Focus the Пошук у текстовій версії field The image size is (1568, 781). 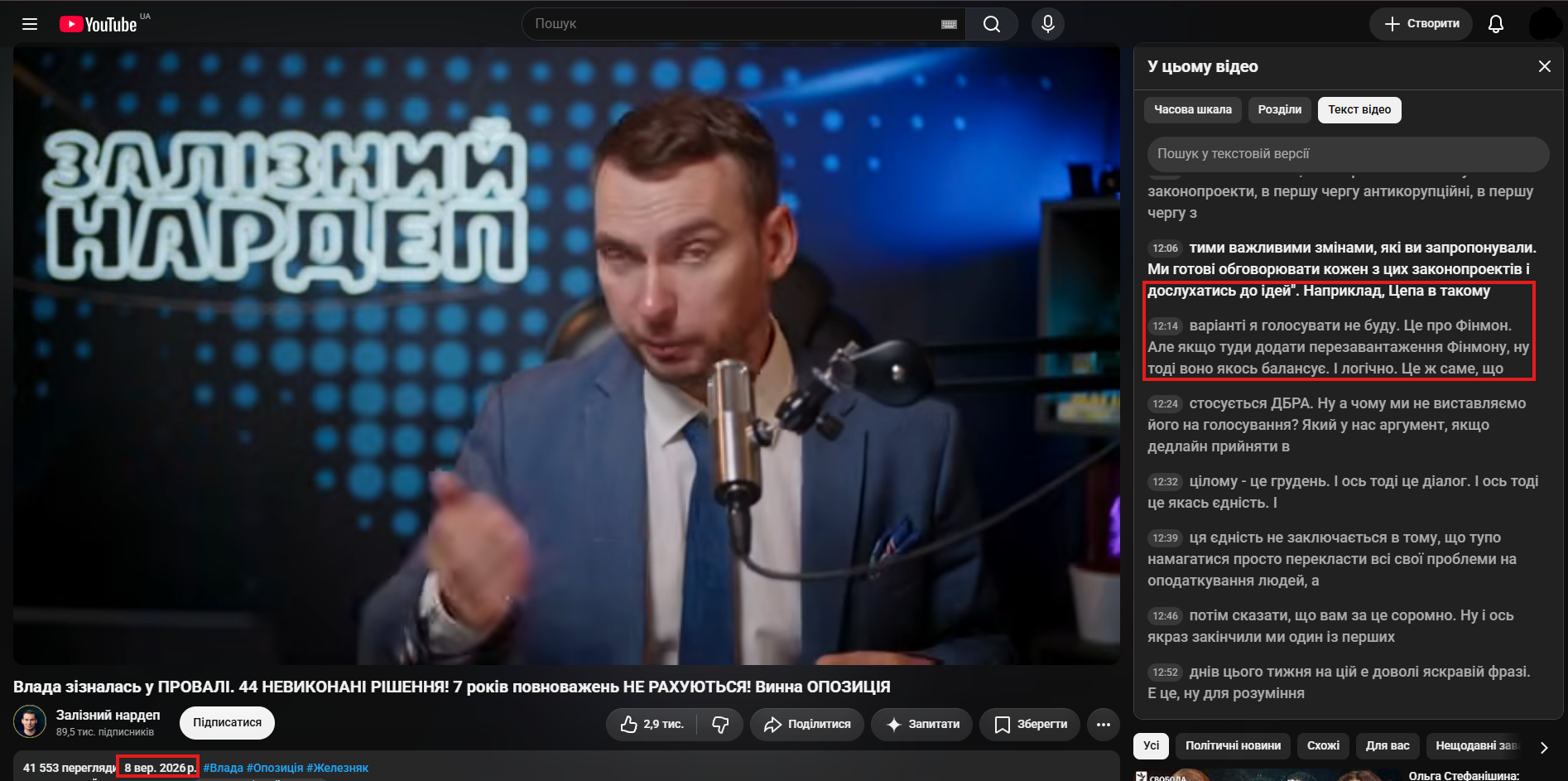[x=1348, y=154]
